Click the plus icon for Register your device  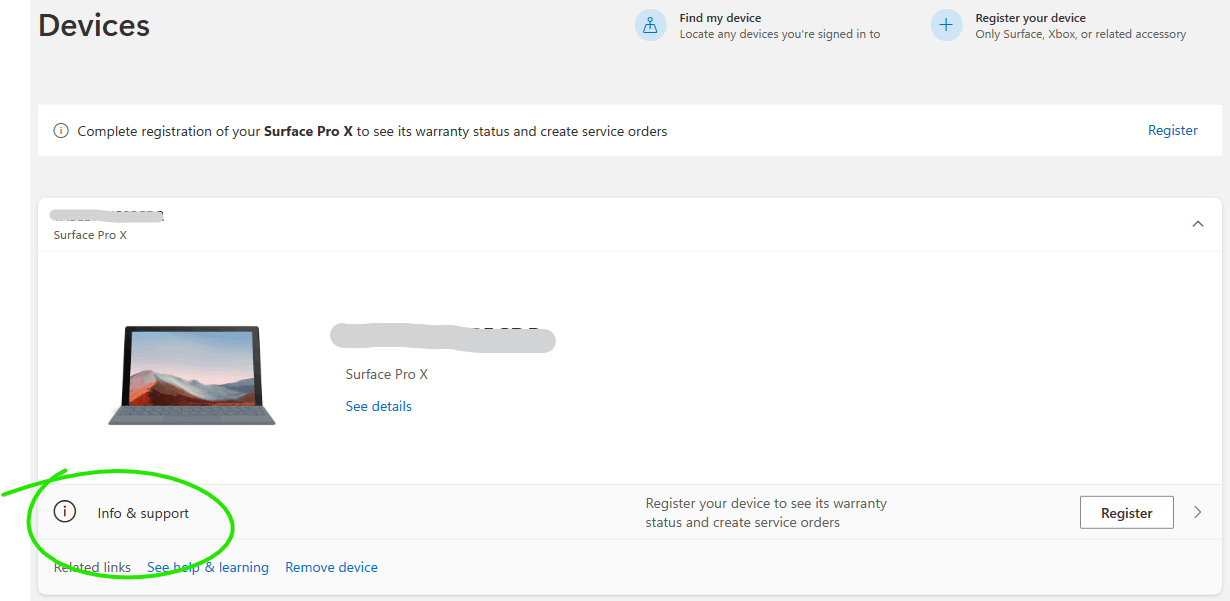pos(946,25)
